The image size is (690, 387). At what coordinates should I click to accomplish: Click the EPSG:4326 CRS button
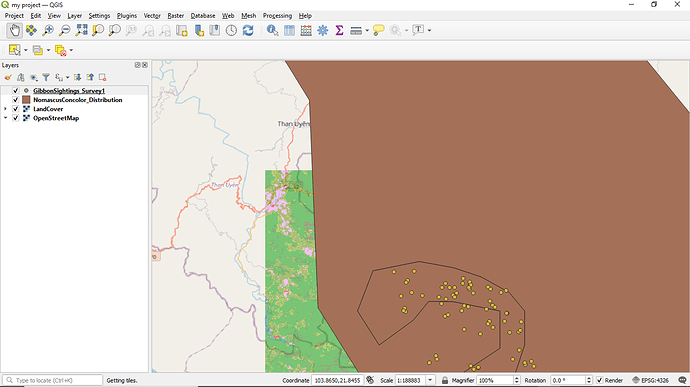coord(650,380)
